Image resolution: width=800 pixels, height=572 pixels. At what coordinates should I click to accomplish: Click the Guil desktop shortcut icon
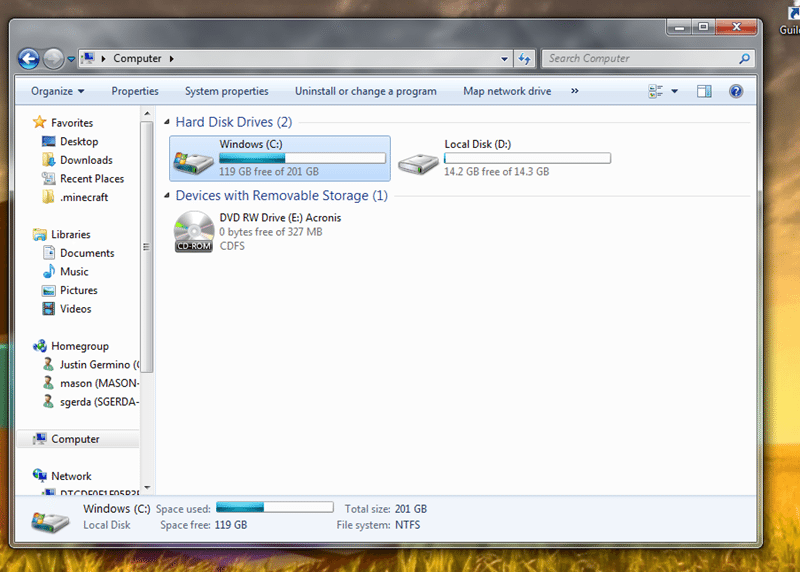point(790,19)
